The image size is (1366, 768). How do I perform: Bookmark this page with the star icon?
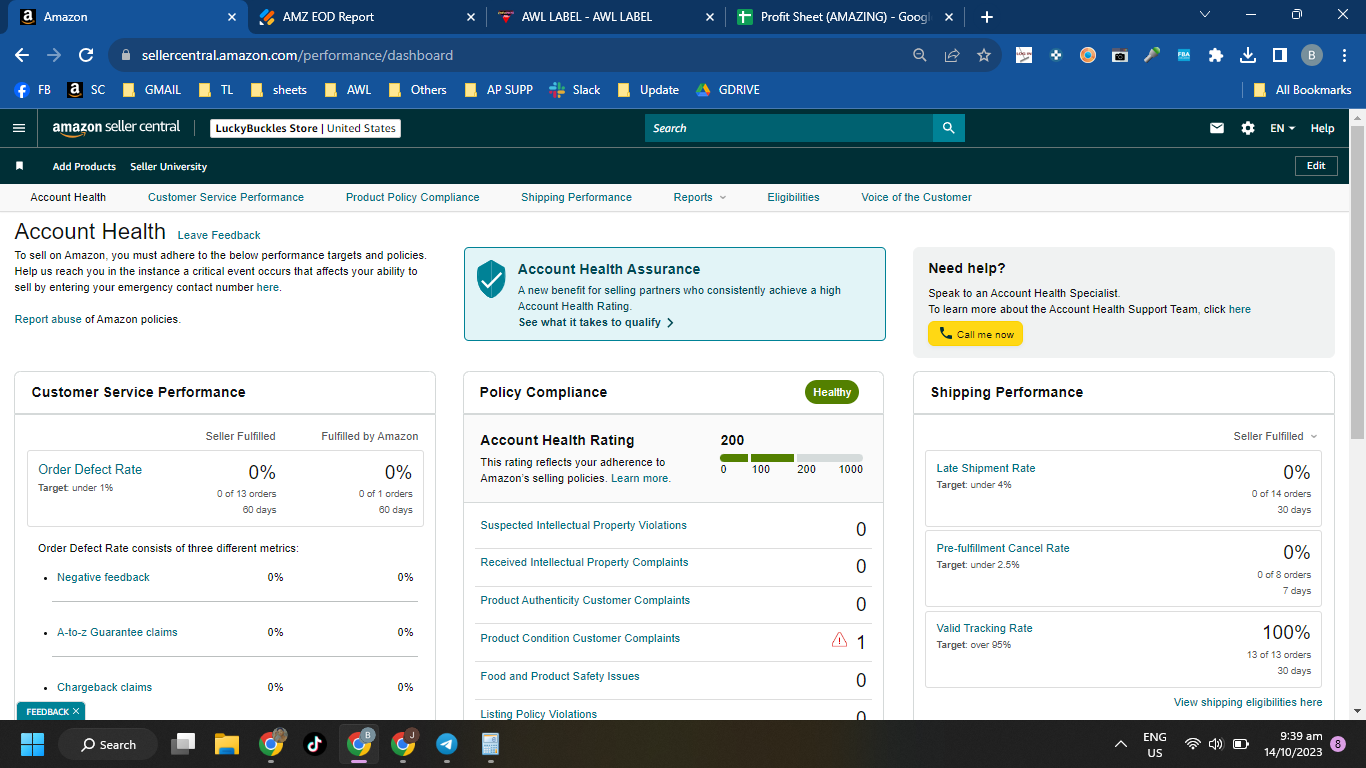point(984,55)
